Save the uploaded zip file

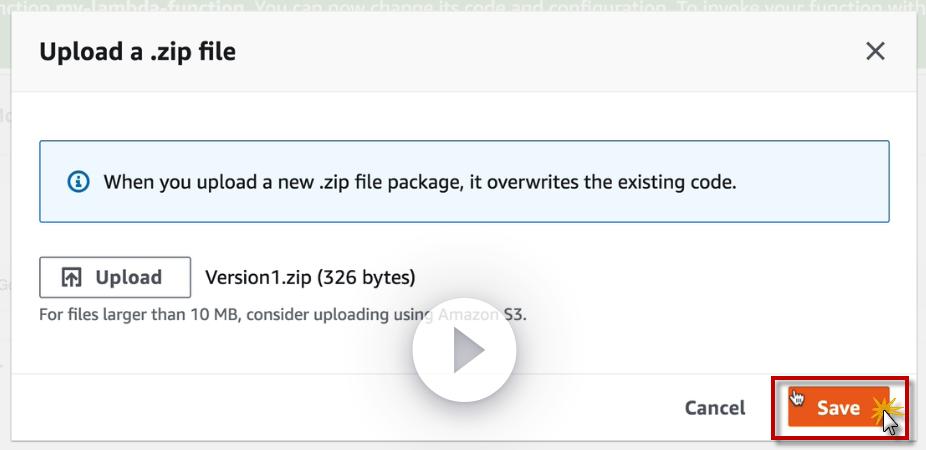pos(837,407)
